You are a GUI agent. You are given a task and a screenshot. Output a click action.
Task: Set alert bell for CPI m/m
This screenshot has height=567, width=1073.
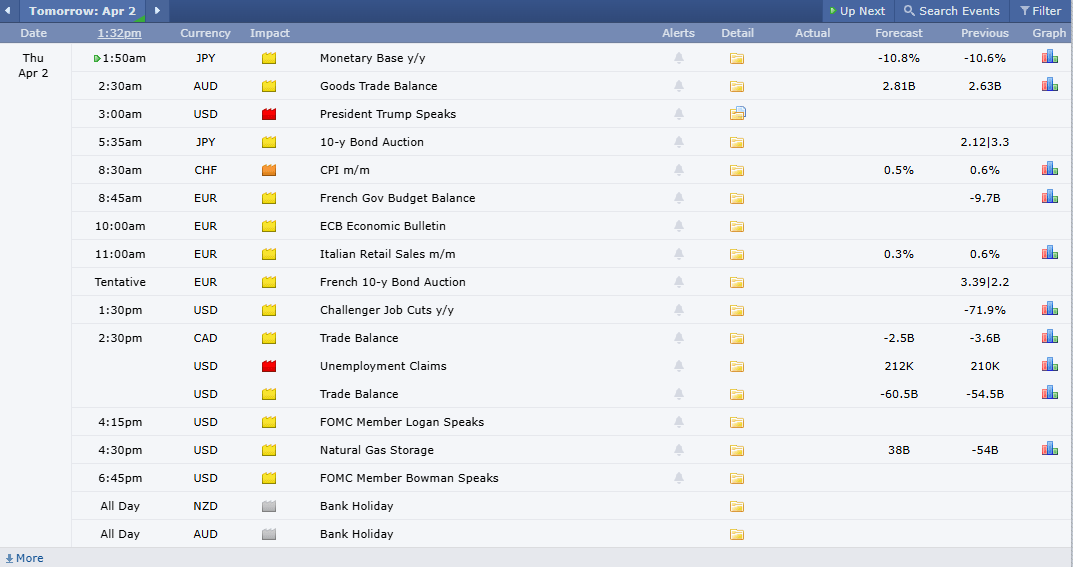pyautogui.click(x=679, y=170)
